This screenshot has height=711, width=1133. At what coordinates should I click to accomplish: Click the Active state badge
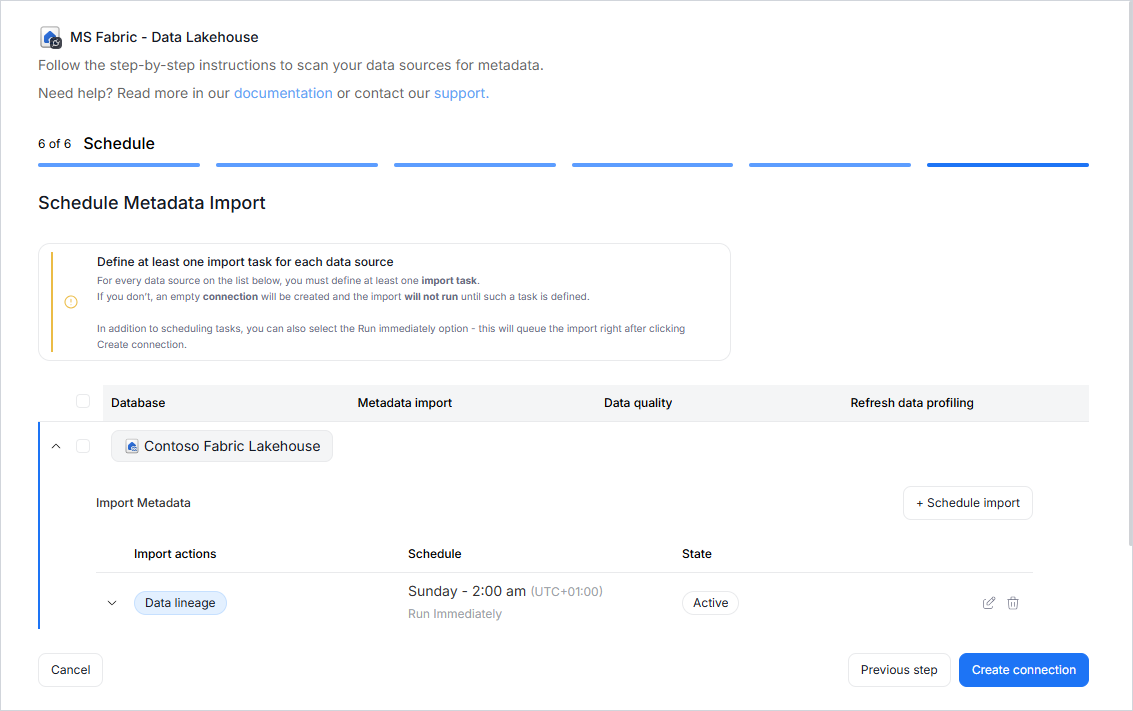coord(710,603)
